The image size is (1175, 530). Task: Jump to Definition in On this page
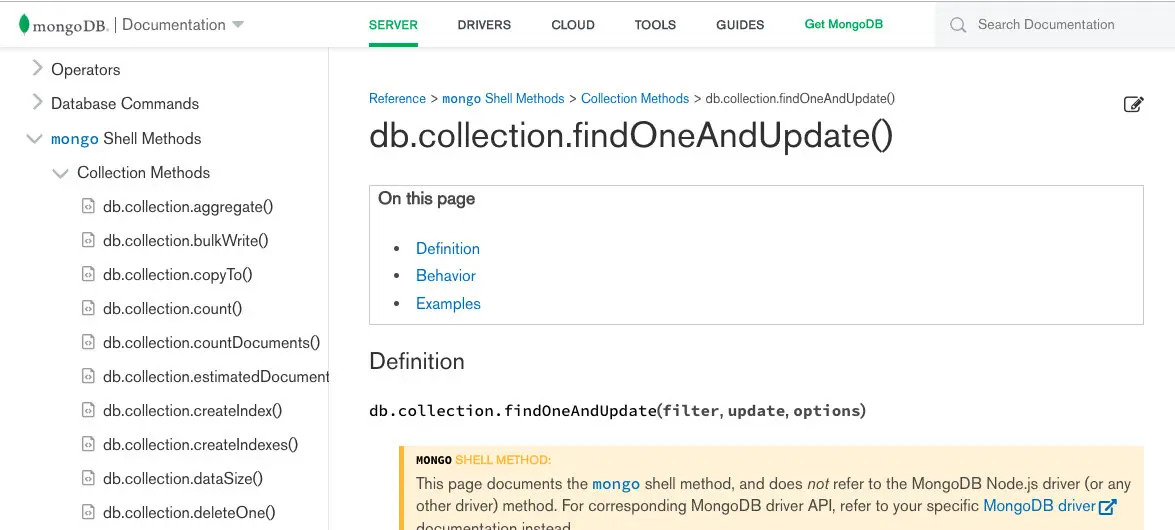(x=447, y=248)
